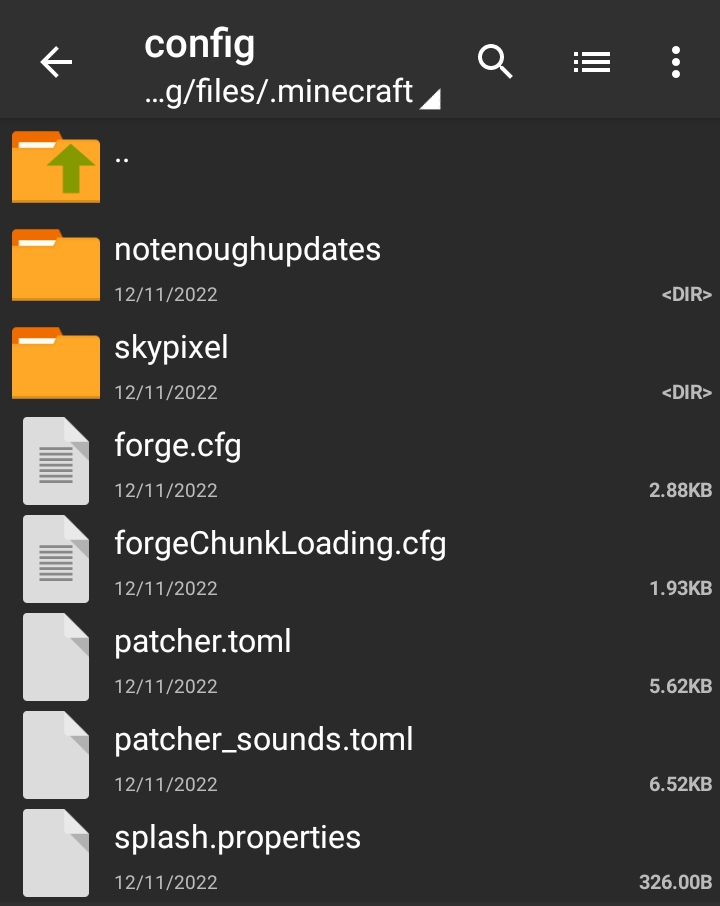Tap the skypixel folder icon
The height and width of the screenshot is (906, 720).
coord(56,363)
